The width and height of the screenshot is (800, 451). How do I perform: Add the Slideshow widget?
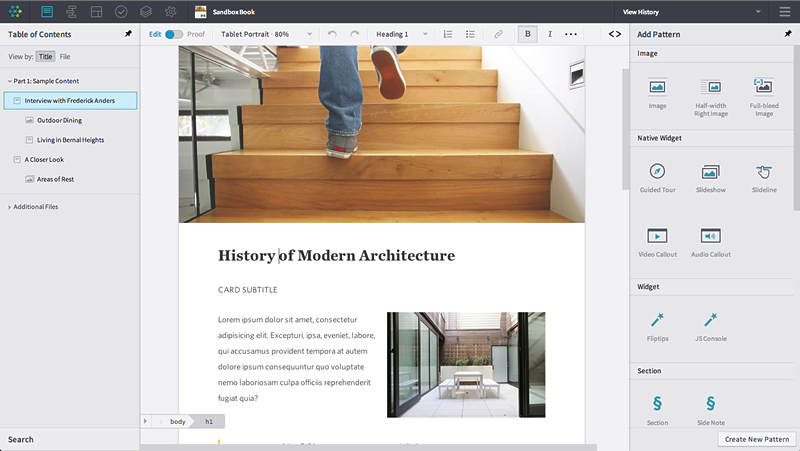(711, 178)
